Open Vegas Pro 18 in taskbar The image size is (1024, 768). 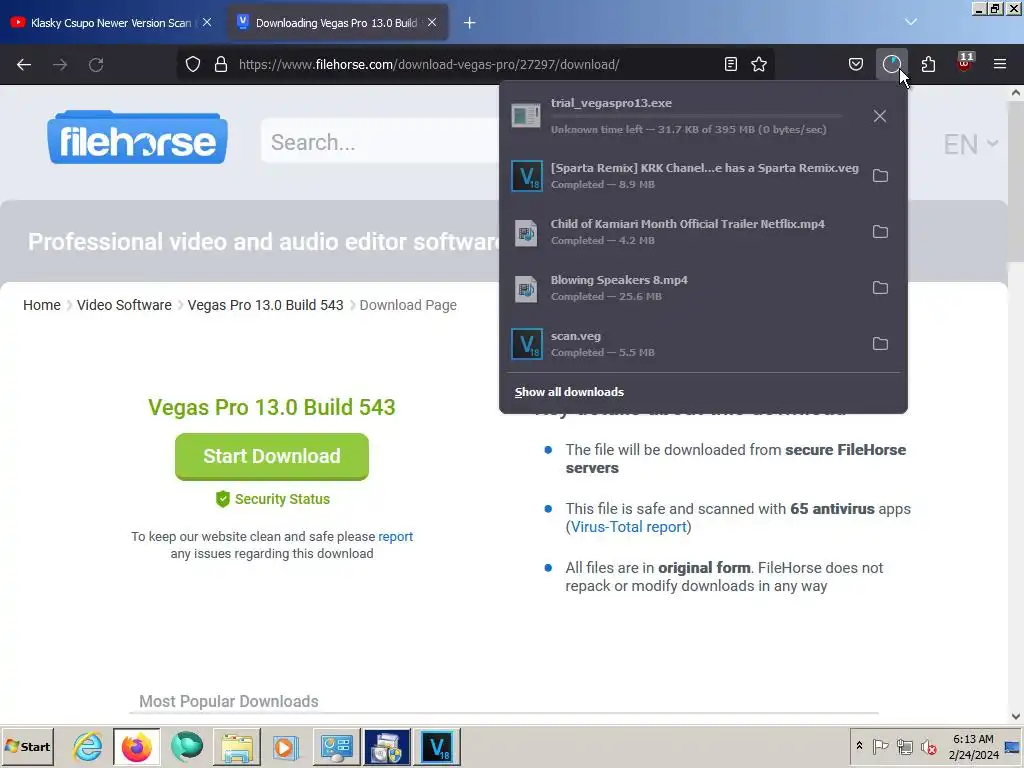click(x=437, y=747)
